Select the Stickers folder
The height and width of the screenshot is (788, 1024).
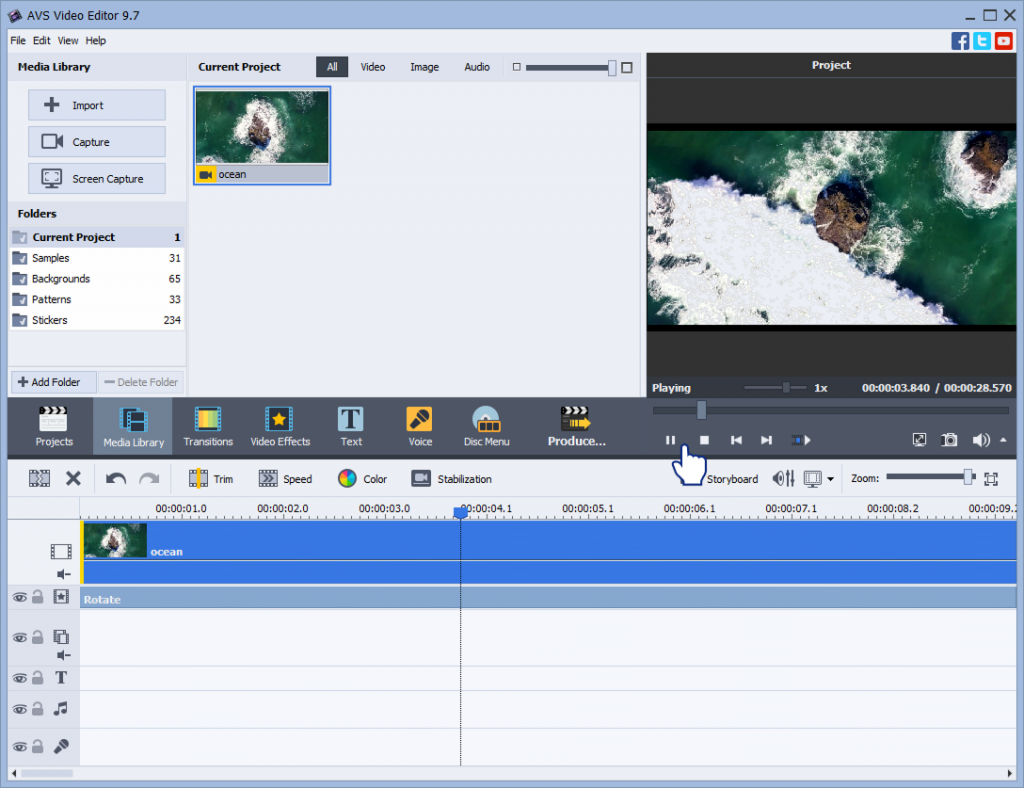(50, 320)
